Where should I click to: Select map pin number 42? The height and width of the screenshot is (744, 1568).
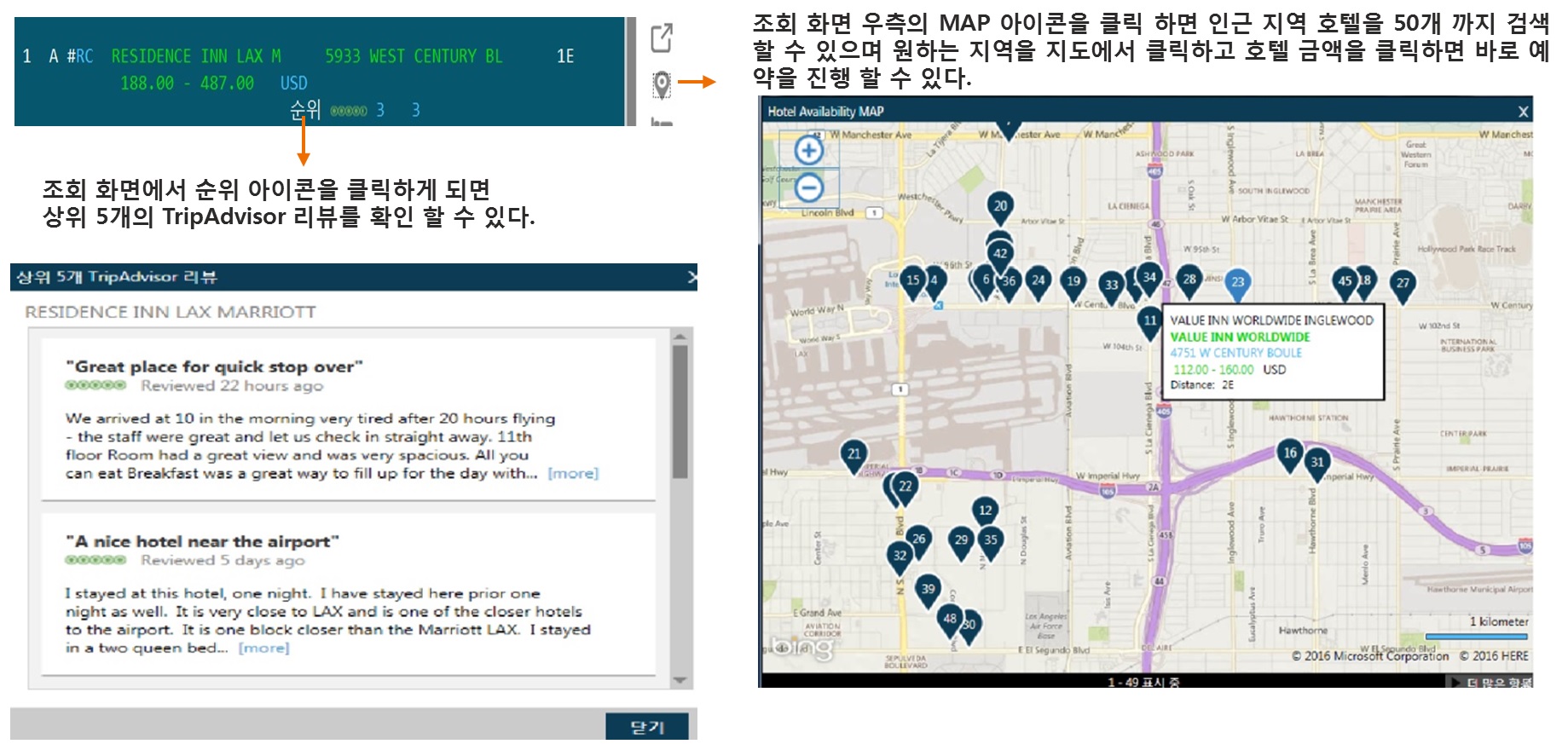(1000, 255)
